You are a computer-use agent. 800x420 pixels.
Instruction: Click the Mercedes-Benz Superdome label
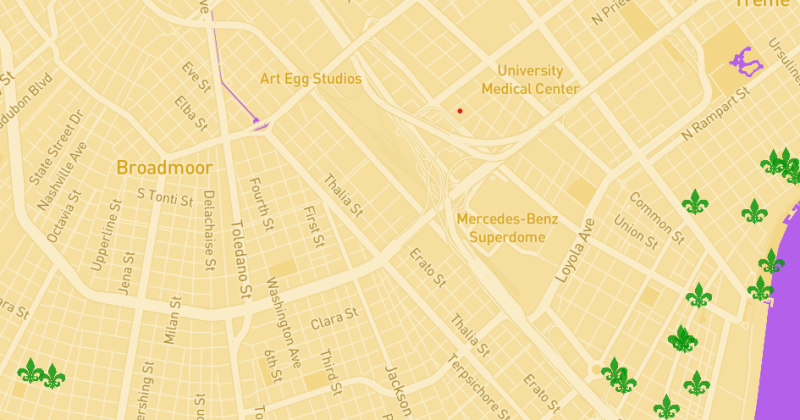tap(507, 228)
